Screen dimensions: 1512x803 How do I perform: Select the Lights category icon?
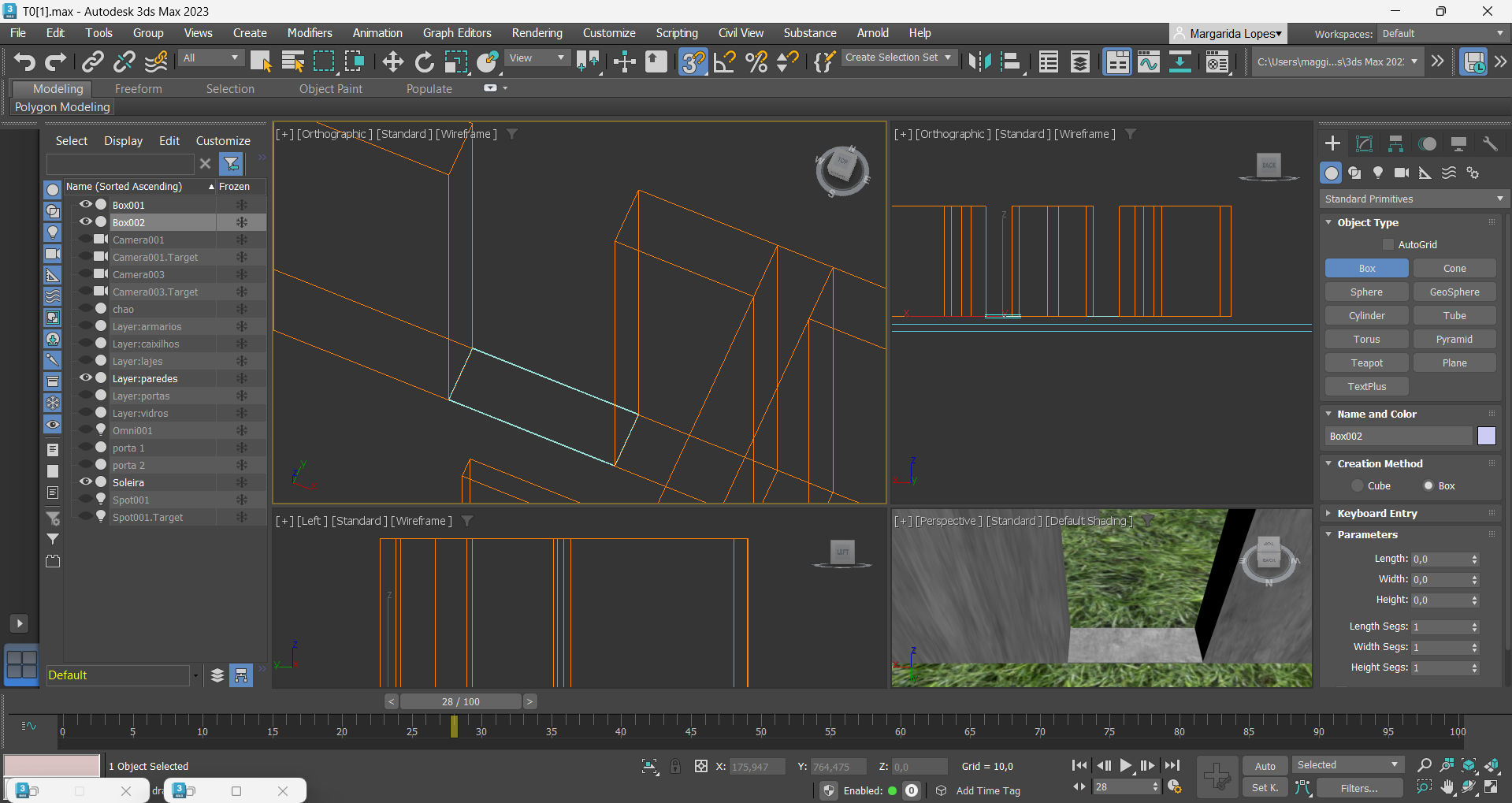pyautogui.click(x=1377, y=173)
